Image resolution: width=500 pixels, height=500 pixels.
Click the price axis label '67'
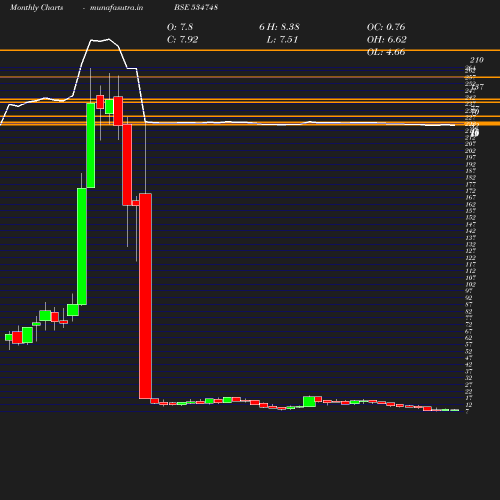[469, 331]
